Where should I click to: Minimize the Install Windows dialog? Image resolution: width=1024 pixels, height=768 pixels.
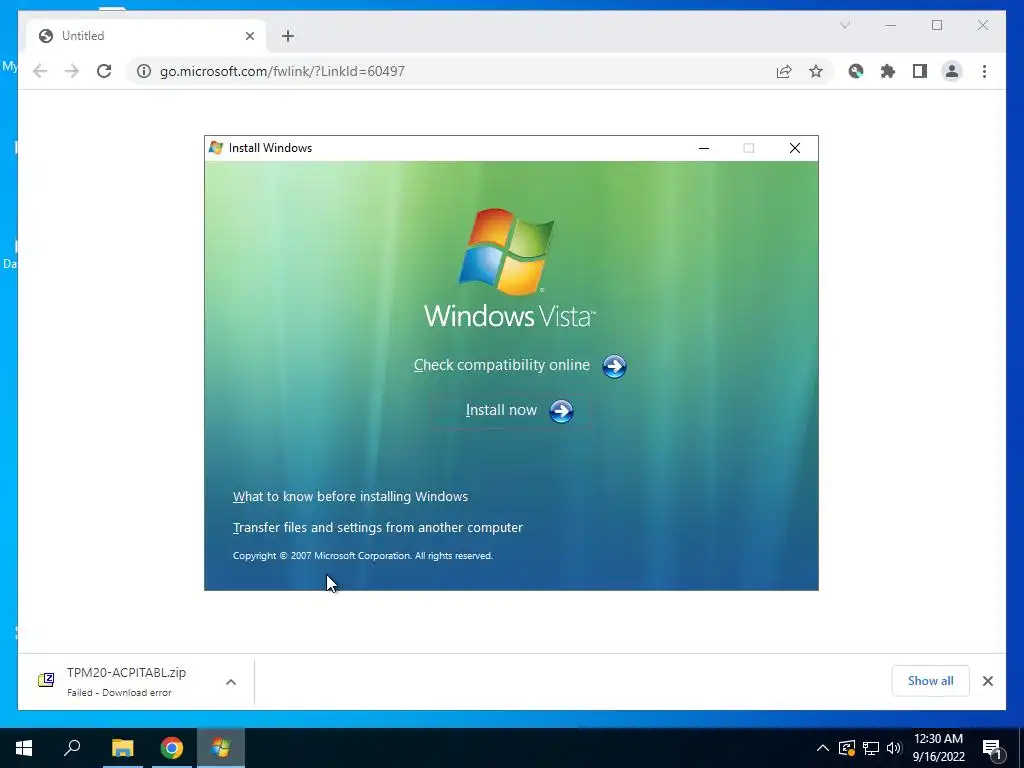[703, 148]
